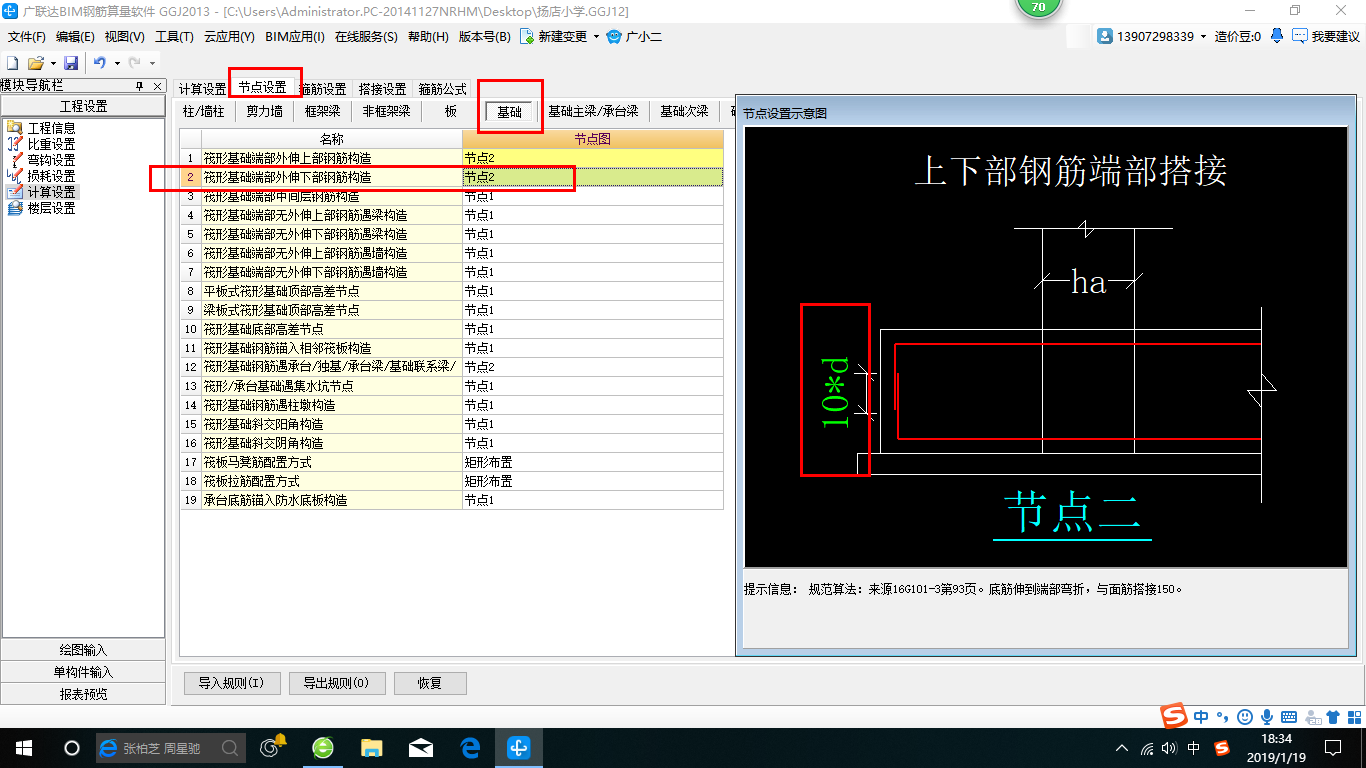Select the 剪力墙 component tab
The width and height of the screenshot is (1366, 768).
pos(264,111)
